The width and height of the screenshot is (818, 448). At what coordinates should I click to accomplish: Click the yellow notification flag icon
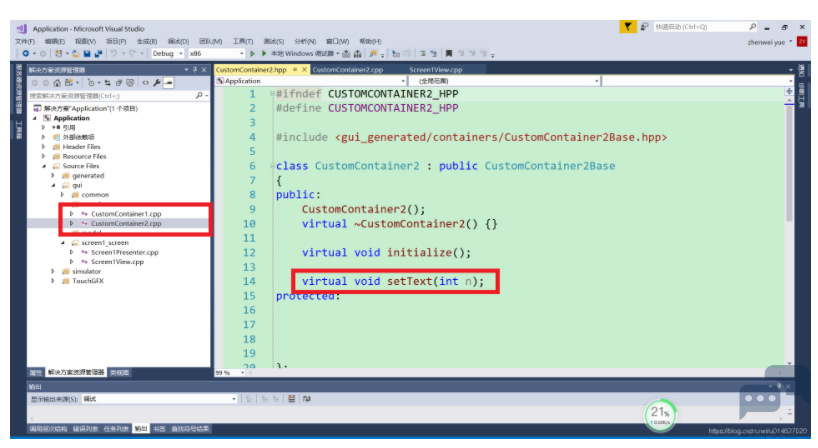[627, 27]
